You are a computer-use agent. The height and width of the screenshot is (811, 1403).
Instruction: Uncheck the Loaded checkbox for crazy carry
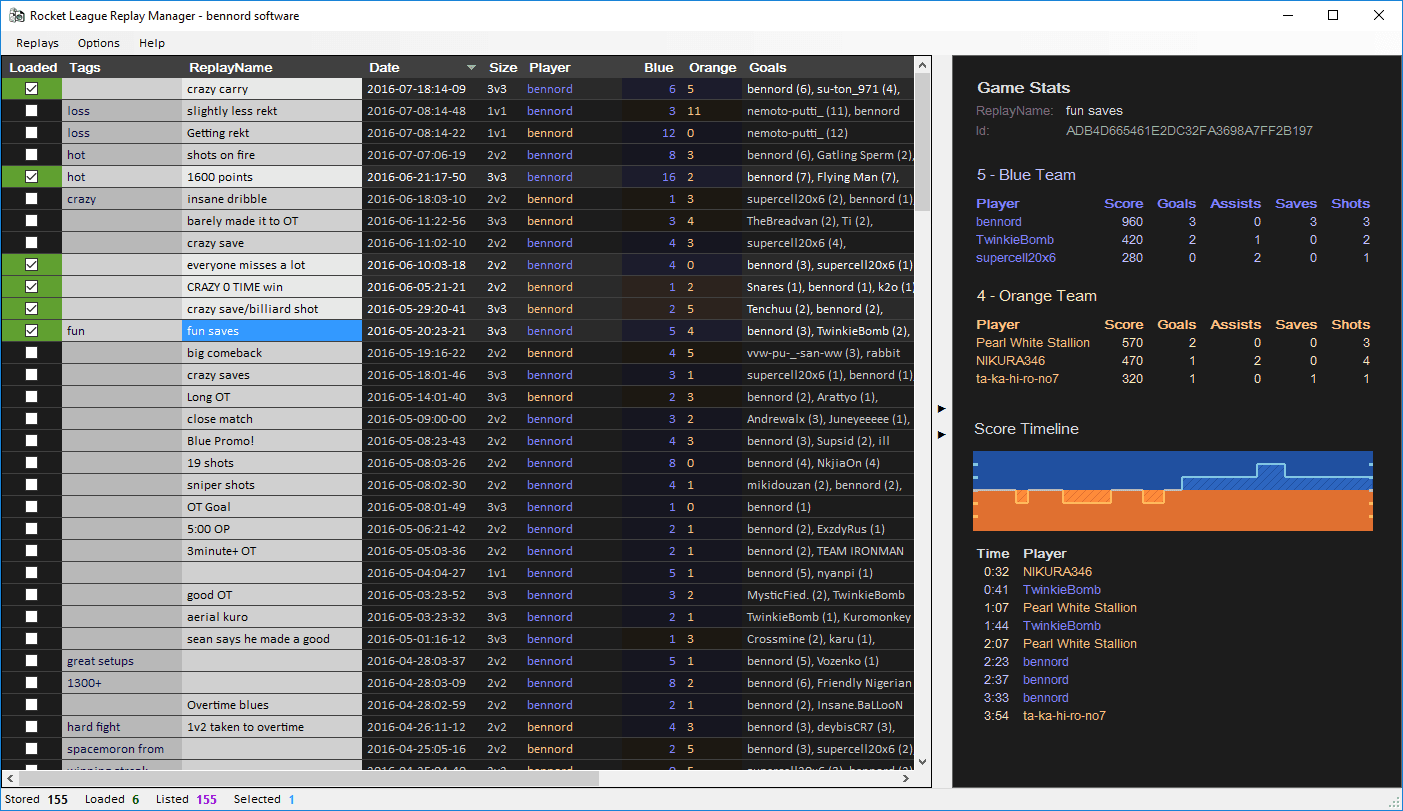point(31,88)
